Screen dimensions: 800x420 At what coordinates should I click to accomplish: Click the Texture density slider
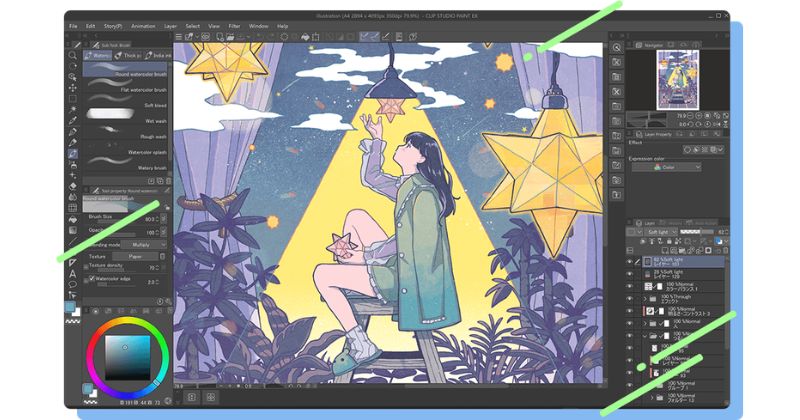click(116, 270)
